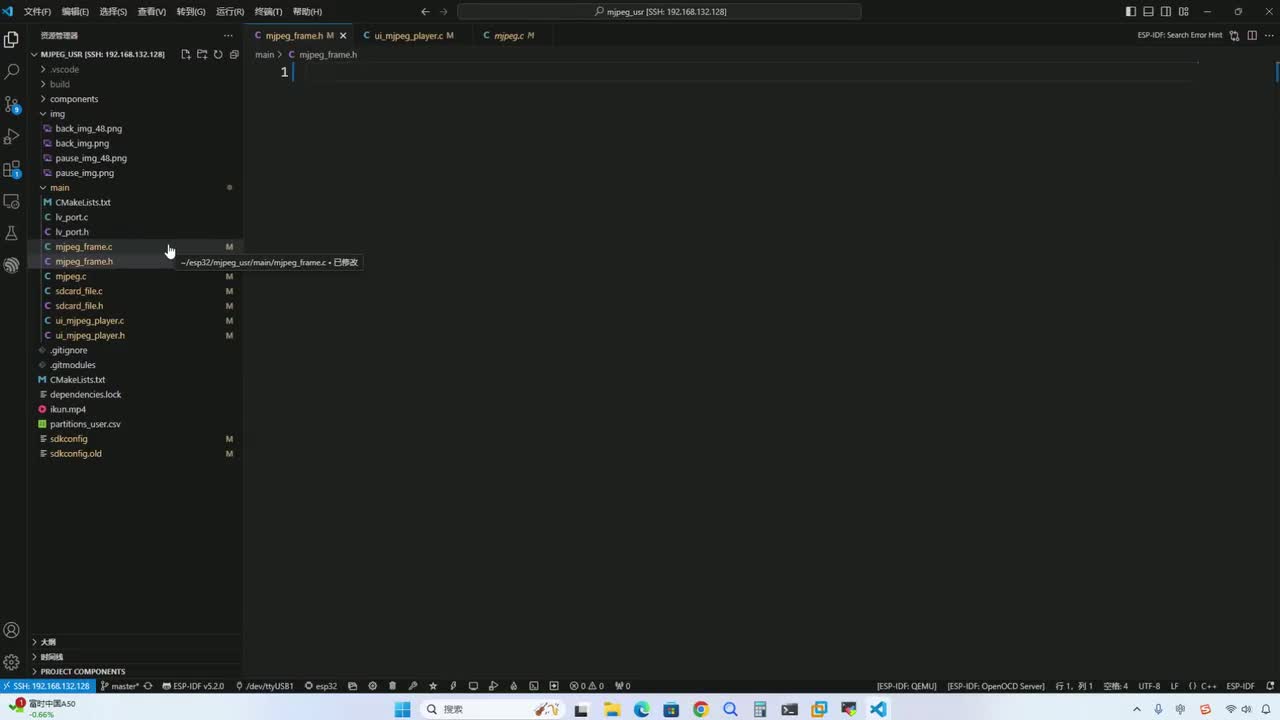Build project with wrench icon
This screenshot has height=720, width=1280.
pos(412,686)
